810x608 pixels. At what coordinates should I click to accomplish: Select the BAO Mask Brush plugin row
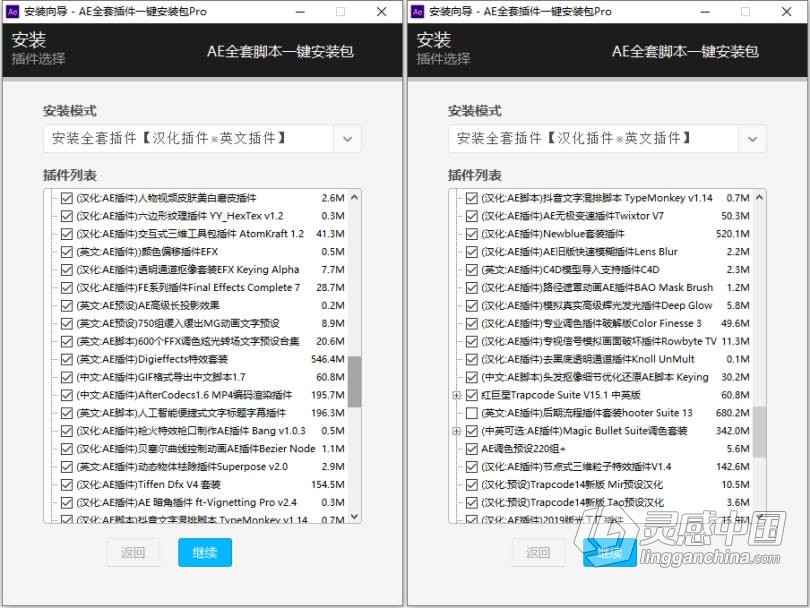[608, 288]
